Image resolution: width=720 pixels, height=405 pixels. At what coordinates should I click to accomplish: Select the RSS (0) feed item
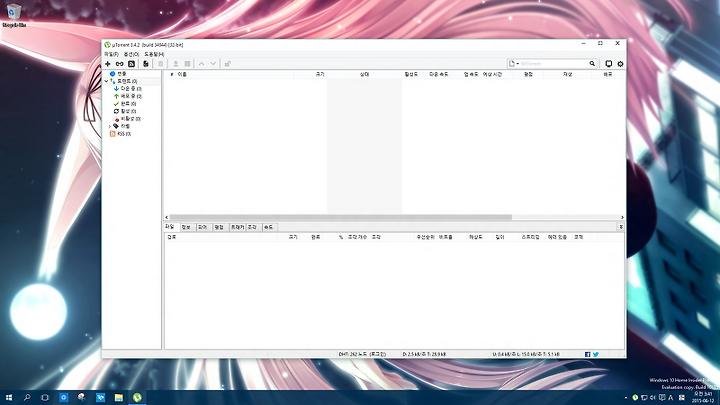pyautogui.click(x=120, y=134)
